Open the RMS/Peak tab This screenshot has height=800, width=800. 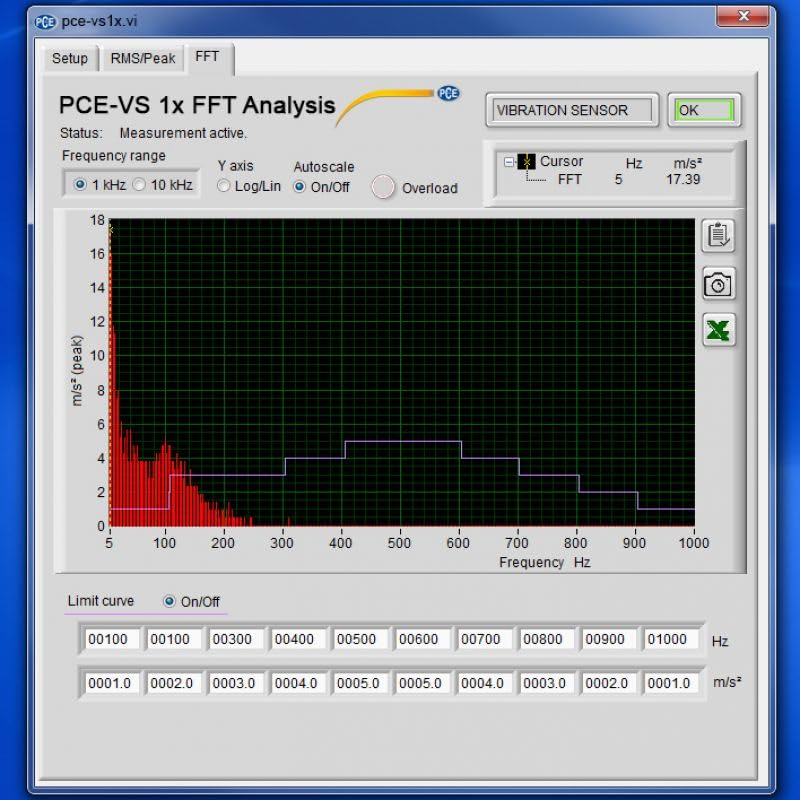[144, 58]
